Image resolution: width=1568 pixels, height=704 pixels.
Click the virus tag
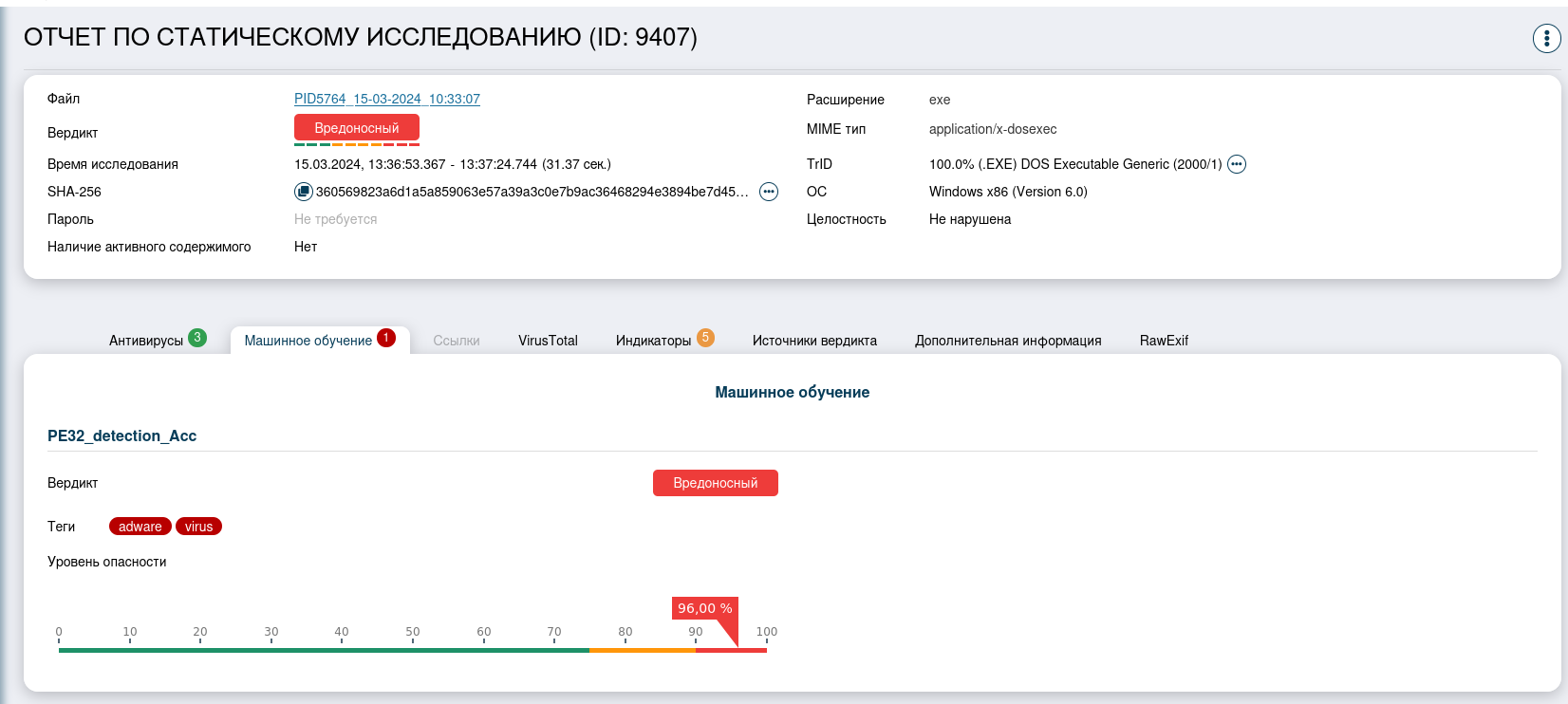[x=198, y=527]
